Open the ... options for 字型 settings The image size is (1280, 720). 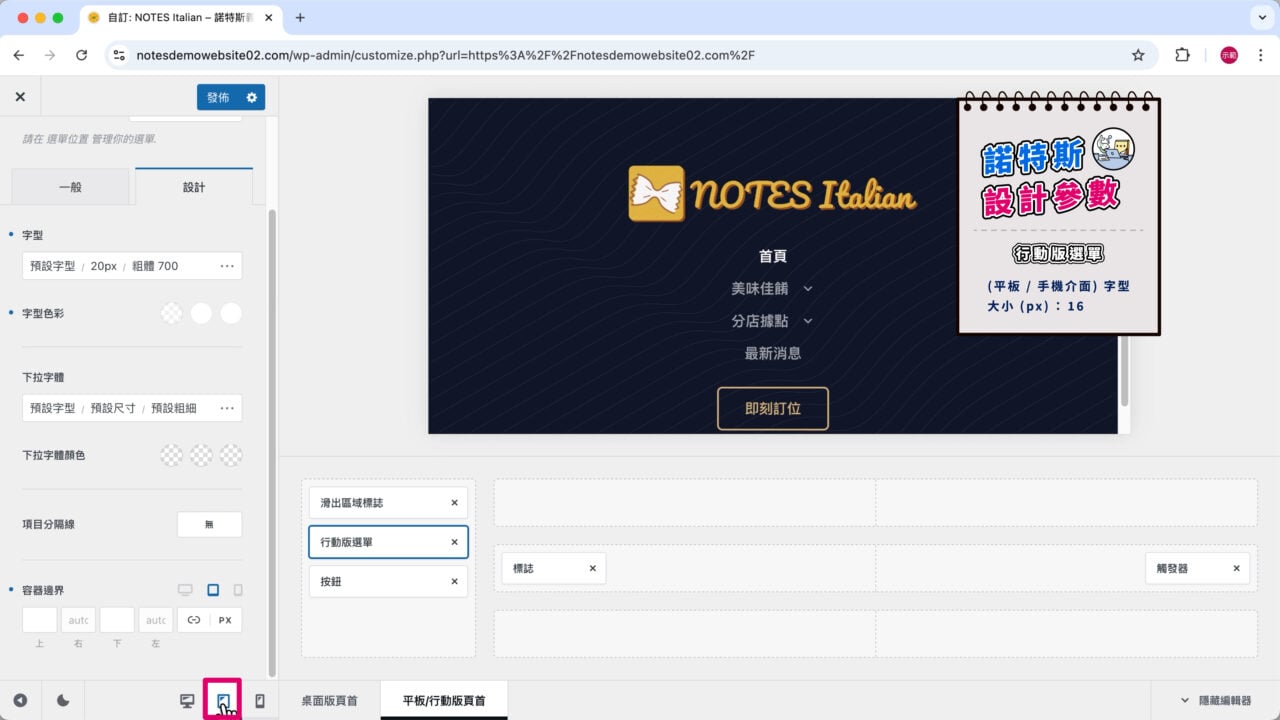coord(226,265)
